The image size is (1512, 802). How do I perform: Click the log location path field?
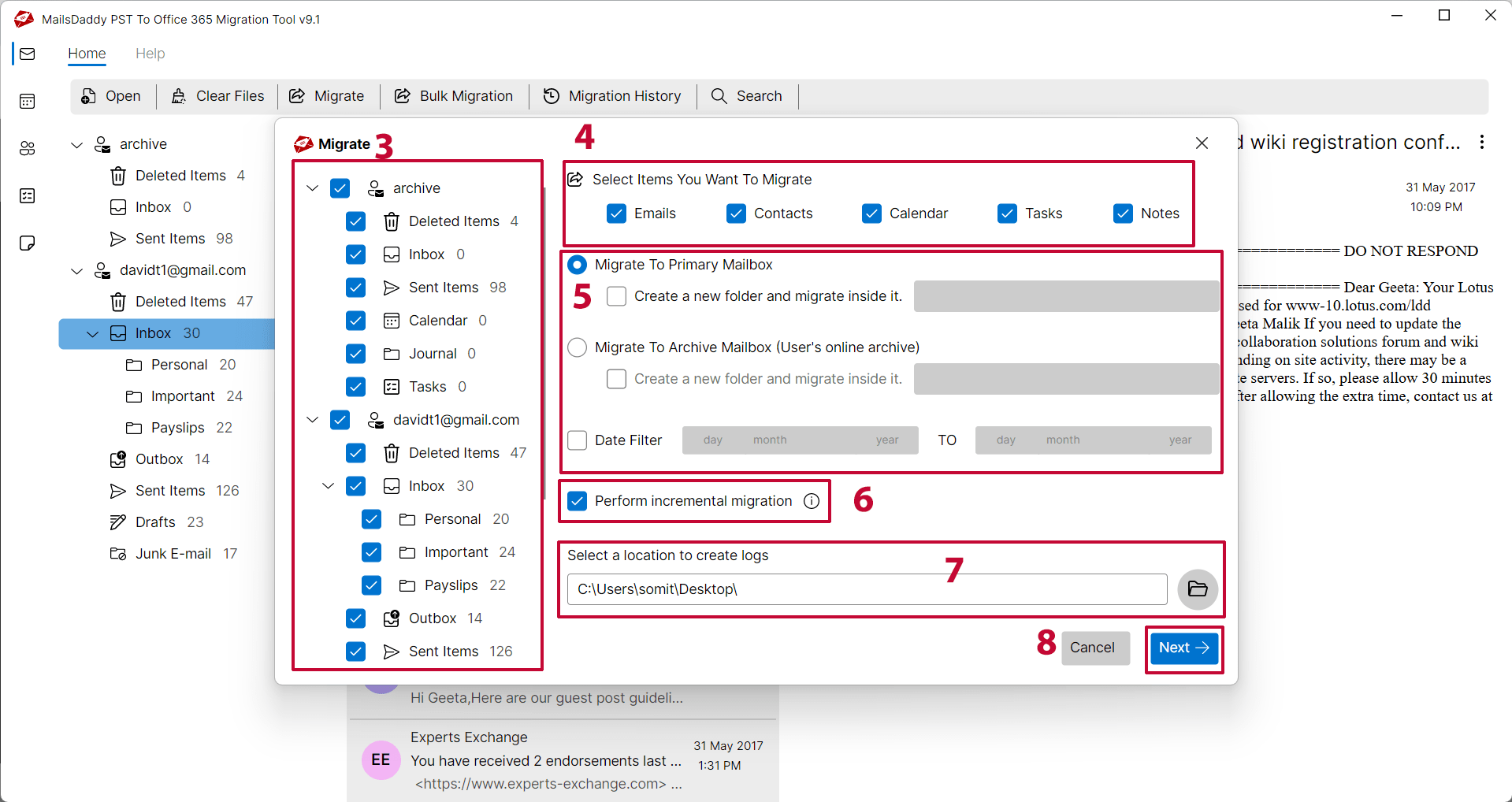(867, 589)
